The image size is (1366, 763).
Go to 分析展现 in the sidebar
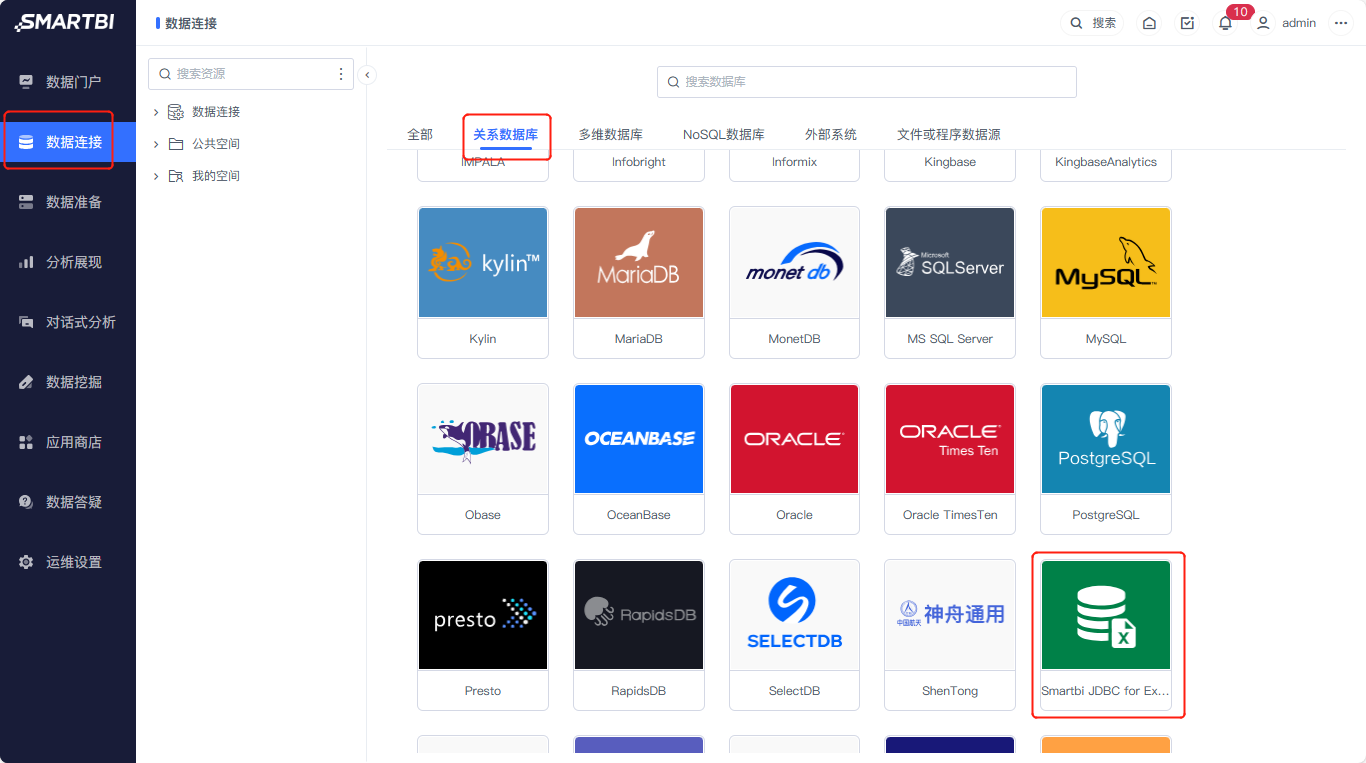point(68,262)
